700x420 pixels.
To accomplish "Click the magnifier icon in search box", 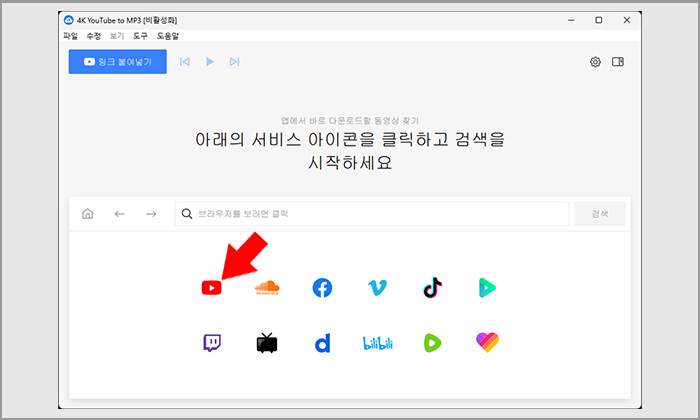I will (x=187, y=214).
